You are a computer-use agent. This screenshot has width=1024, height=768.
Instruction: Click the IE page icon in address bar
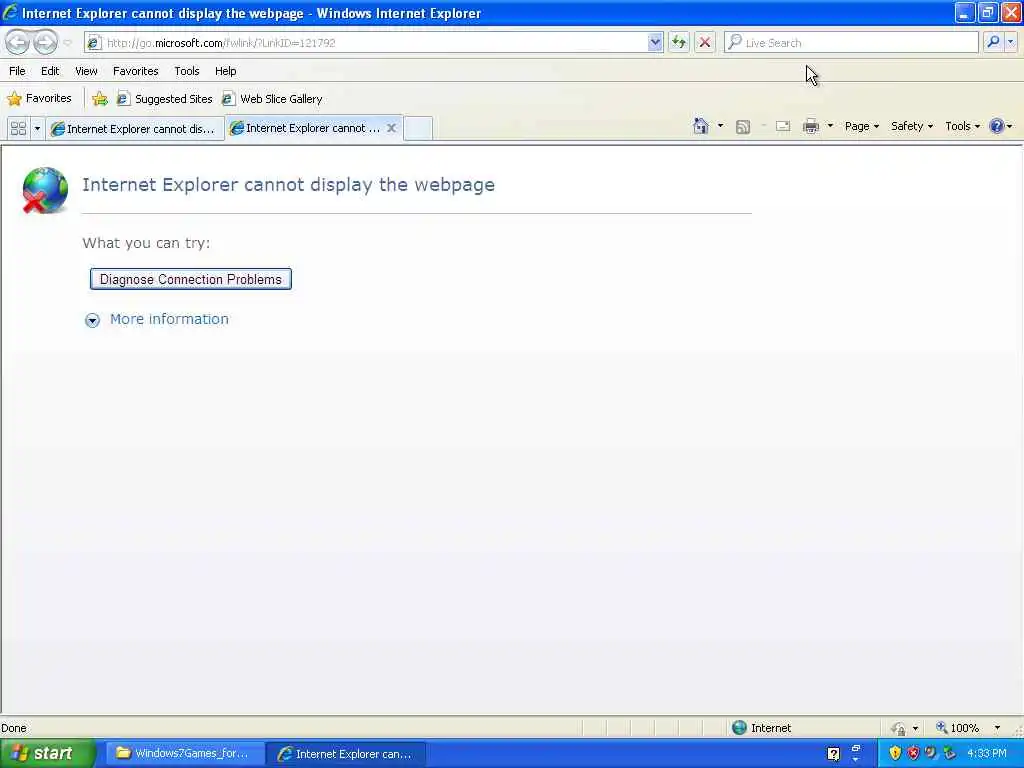coord(94,42)
